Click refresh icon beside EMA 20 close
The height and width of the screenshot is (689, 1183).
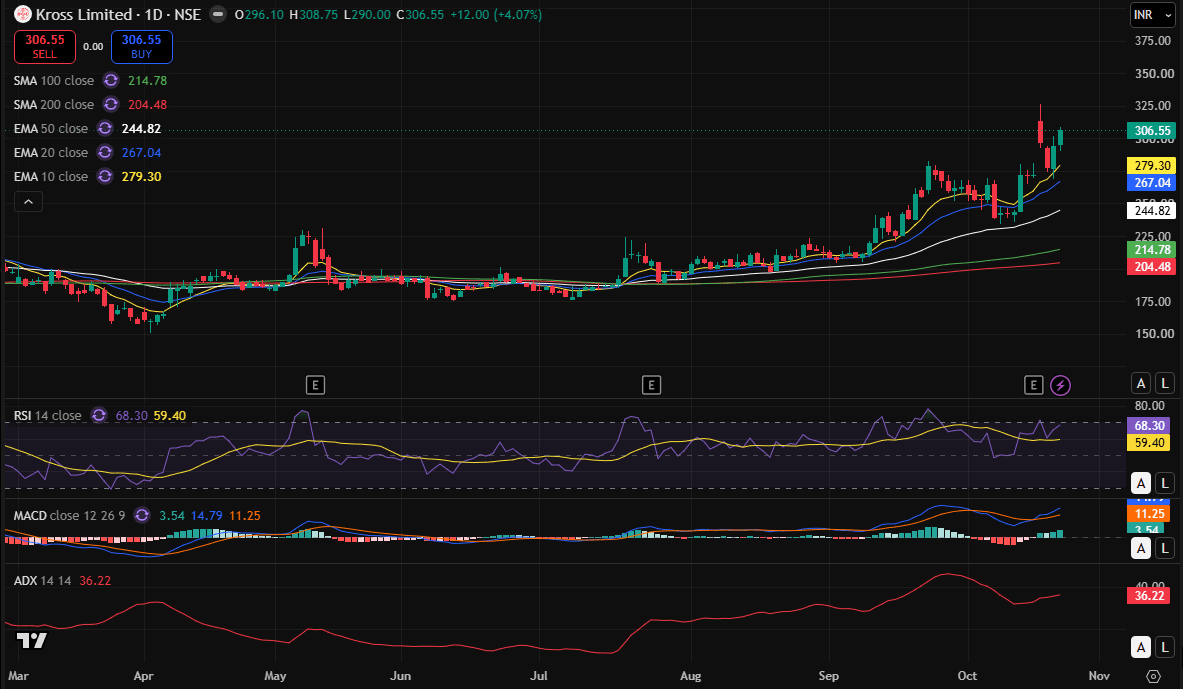tap(105, 152)
